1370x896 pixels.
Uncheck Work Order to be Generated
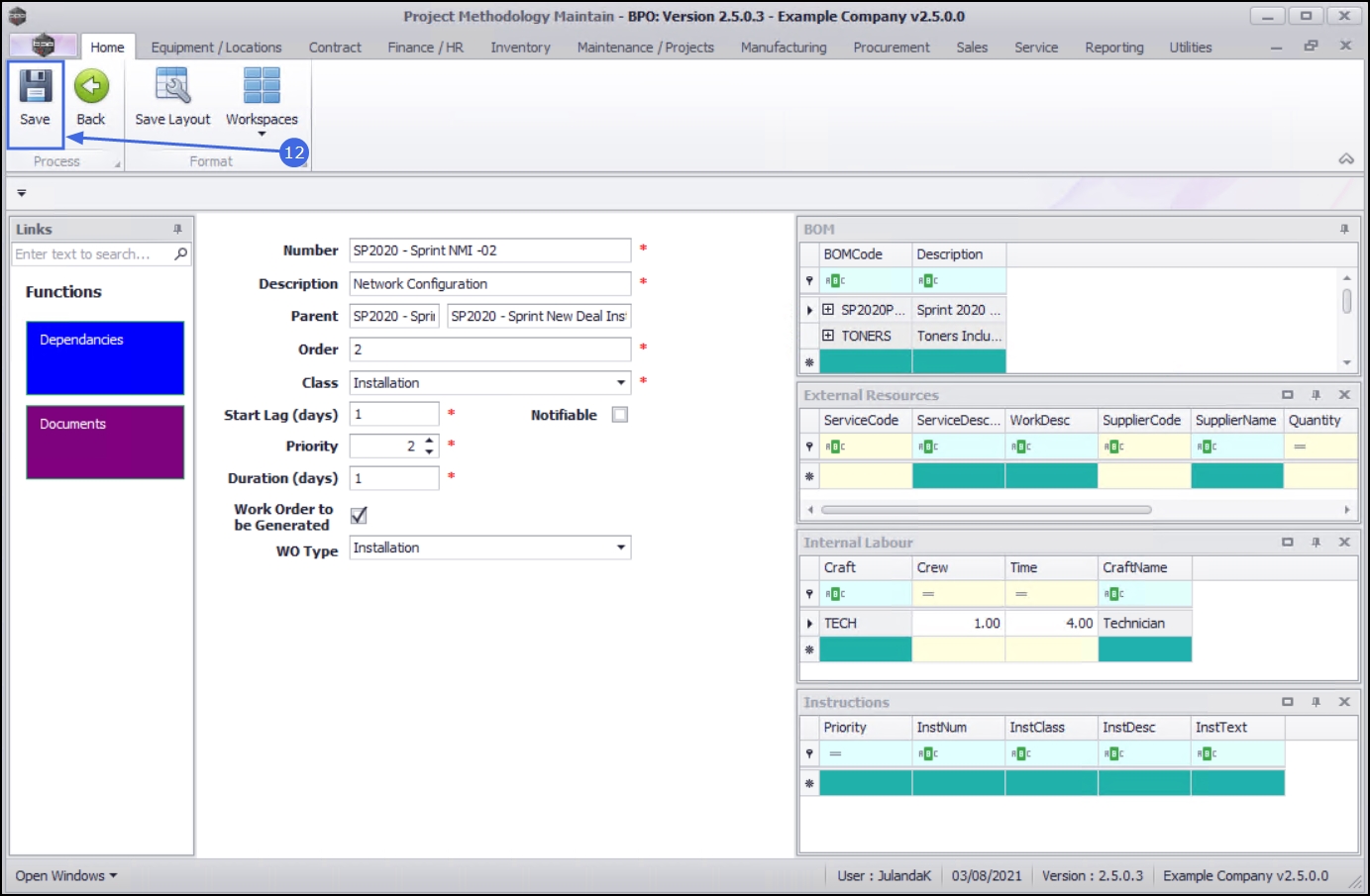point(359,516)
